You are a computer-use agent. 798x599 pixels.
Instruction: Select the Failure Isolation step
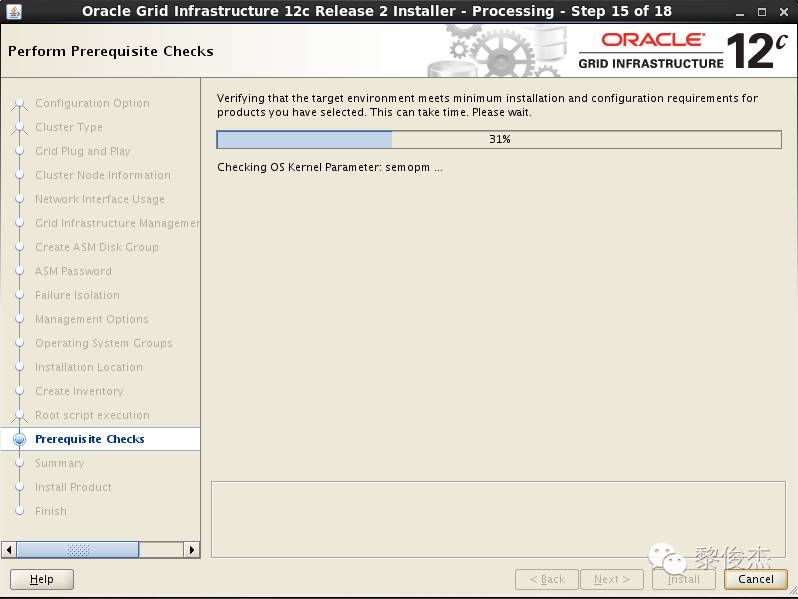77,295
